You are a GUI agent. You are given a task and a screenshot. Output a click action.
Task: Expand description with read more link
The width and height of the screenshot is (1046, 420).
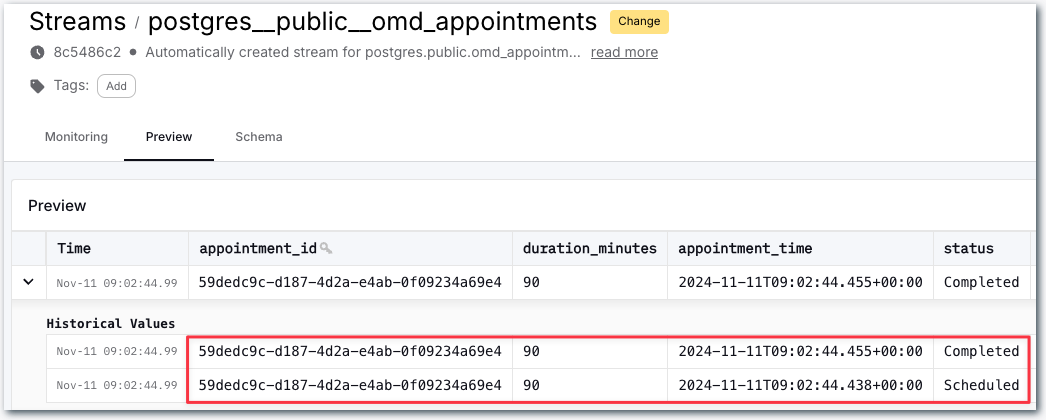tap(624, 52)
